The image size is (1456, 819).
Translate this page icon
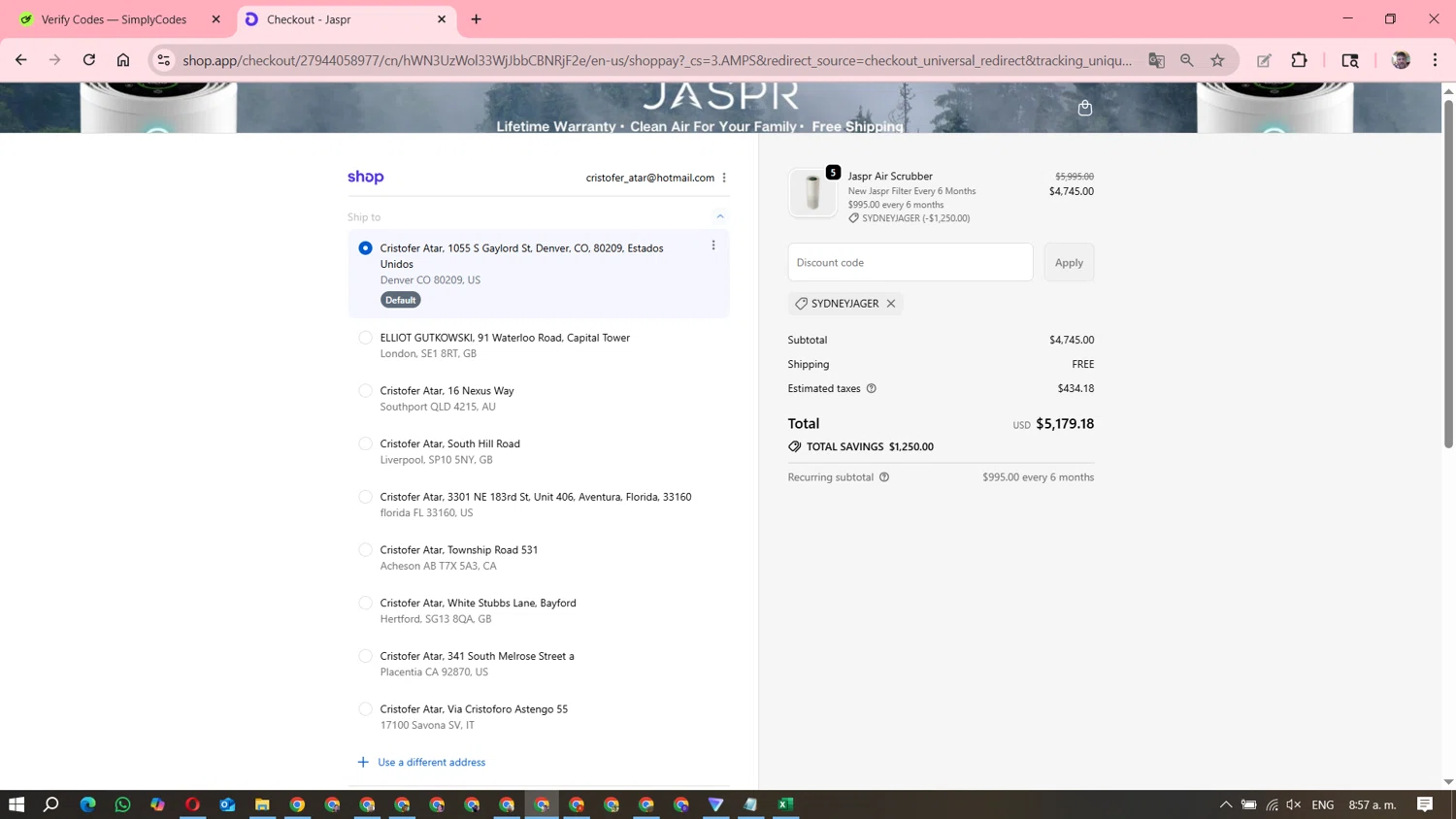(1156, 60)
